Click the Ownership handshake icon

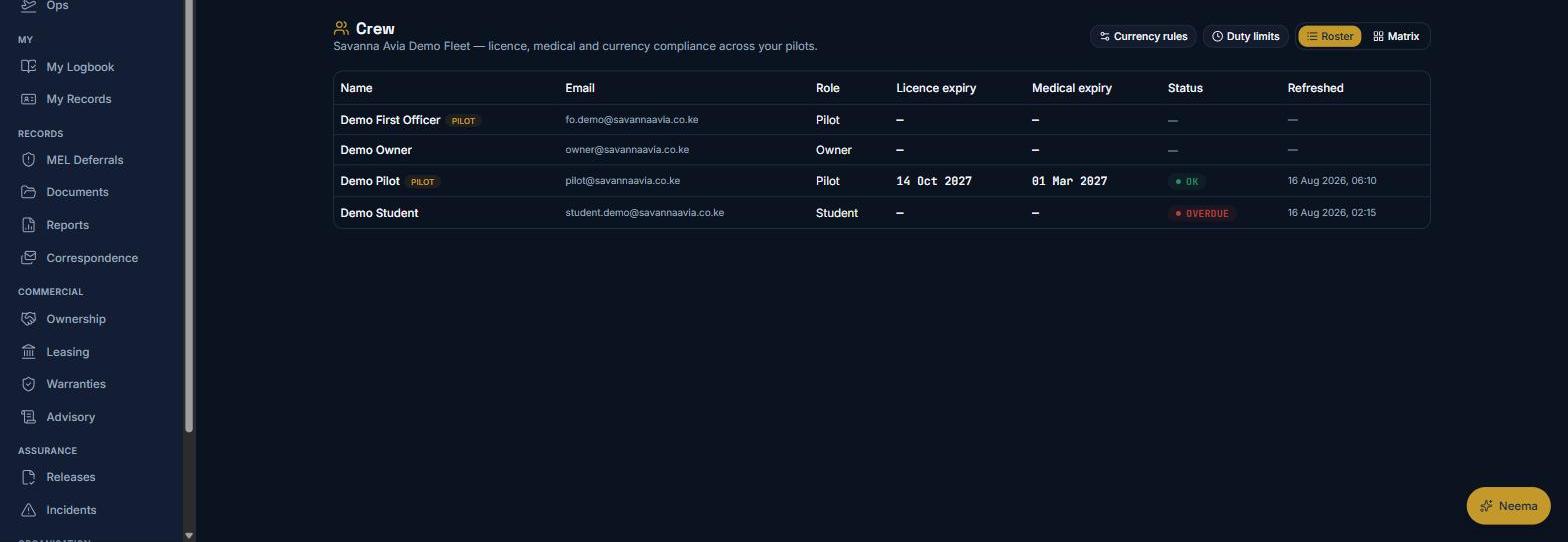[28, 319]
